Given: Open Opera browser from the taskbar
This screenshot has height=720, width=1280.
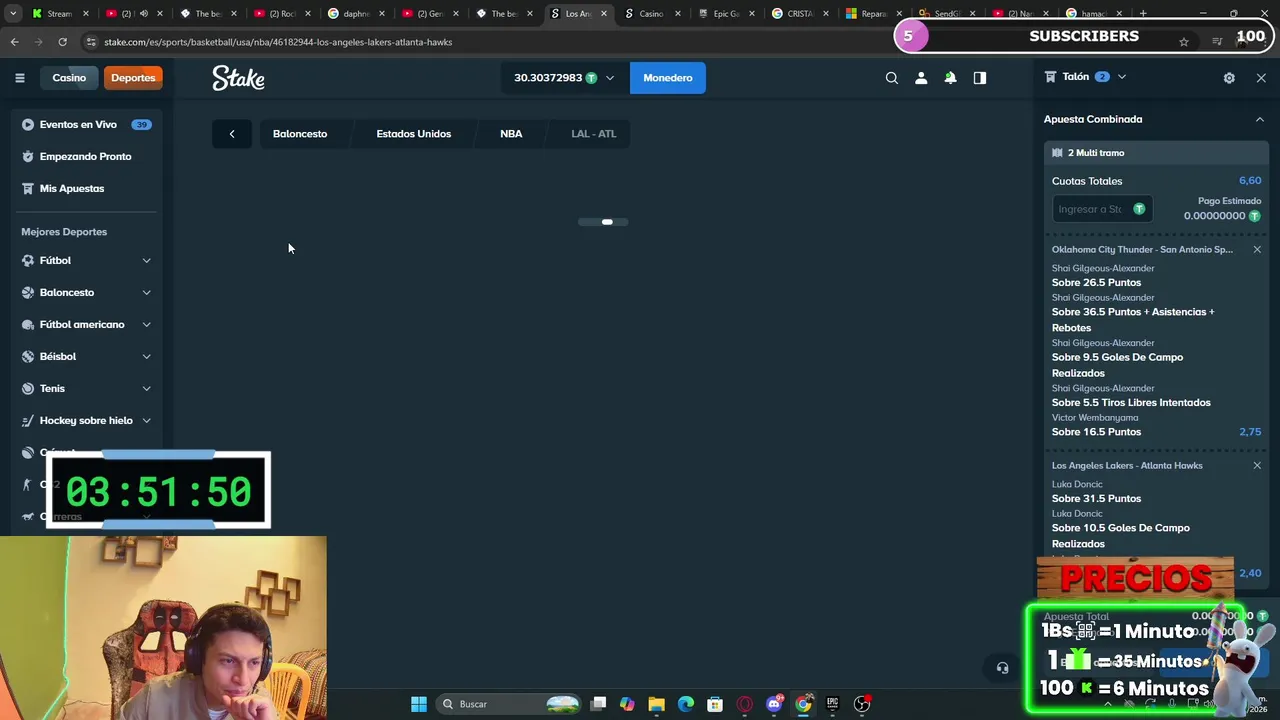Looking at the screenshot, I should point(744,704).
